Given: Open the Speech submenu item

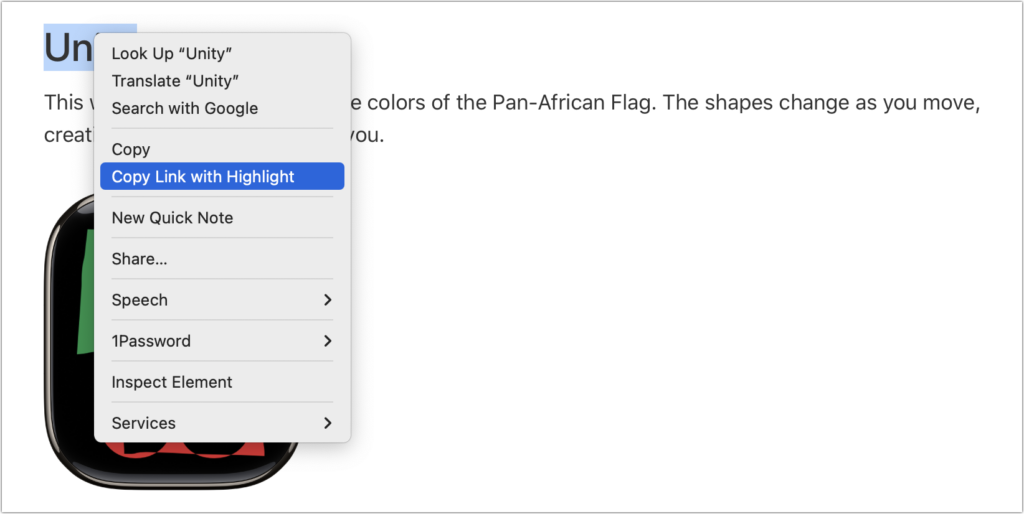Looking at the screenshot, I should (x=140, y=300).
